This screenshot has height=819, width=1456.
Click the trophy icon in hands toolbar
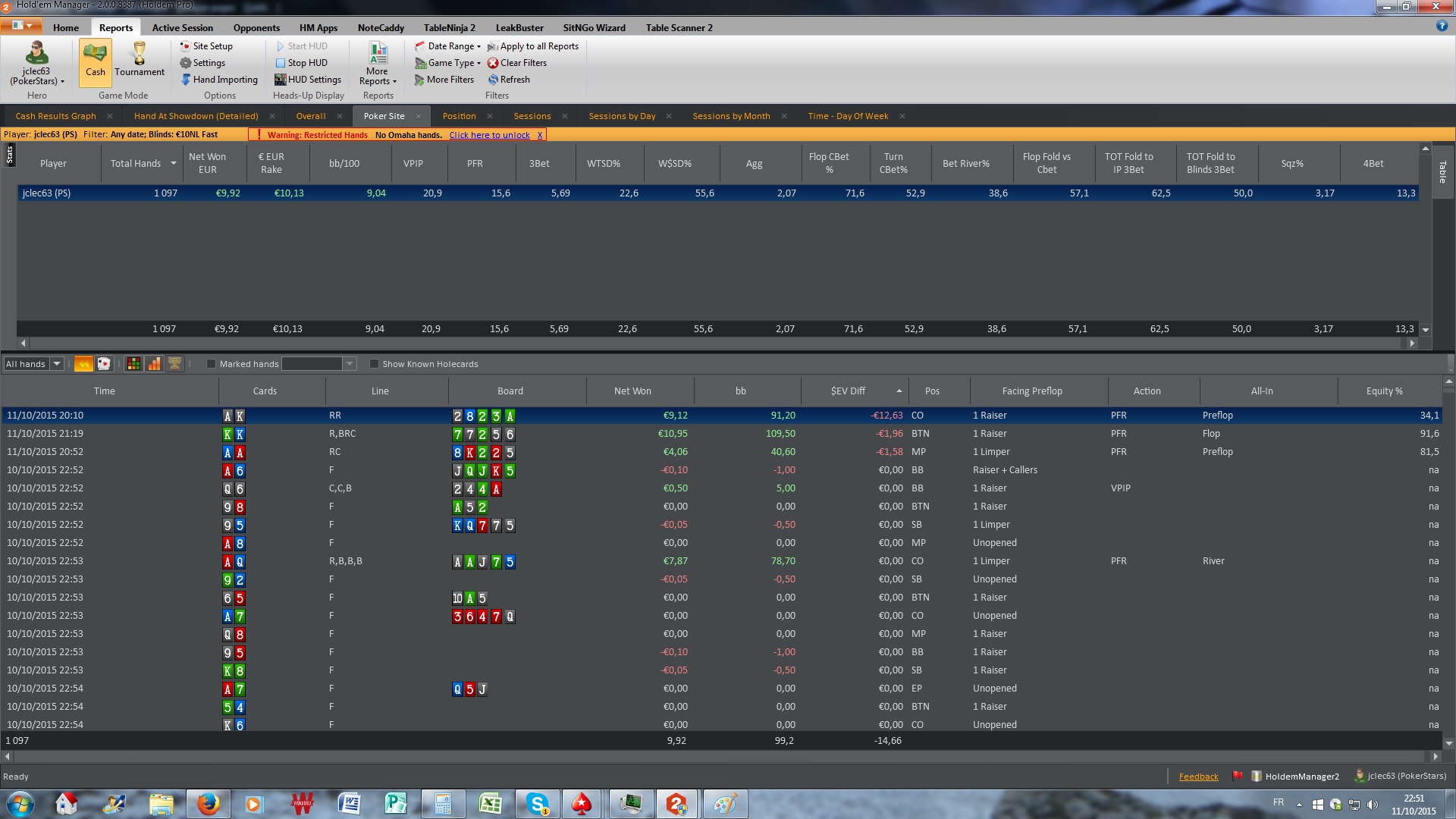tap(174, 364)
